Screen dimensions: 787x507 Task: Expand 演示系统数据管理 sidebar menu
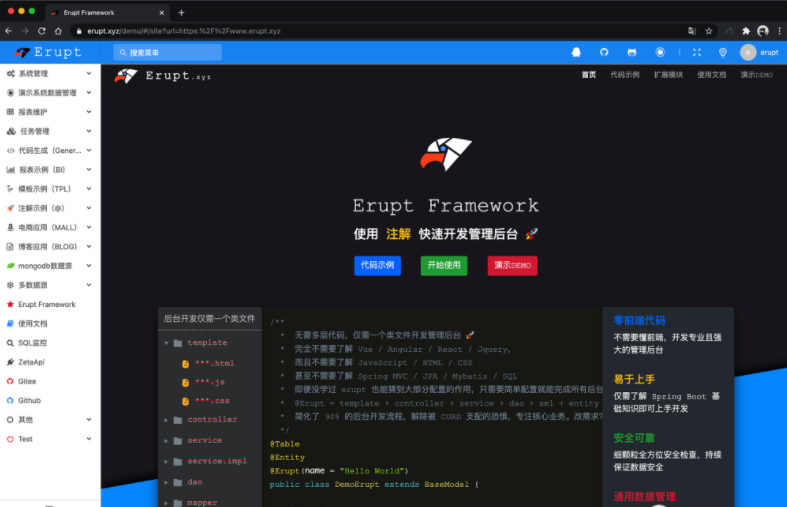49,93
